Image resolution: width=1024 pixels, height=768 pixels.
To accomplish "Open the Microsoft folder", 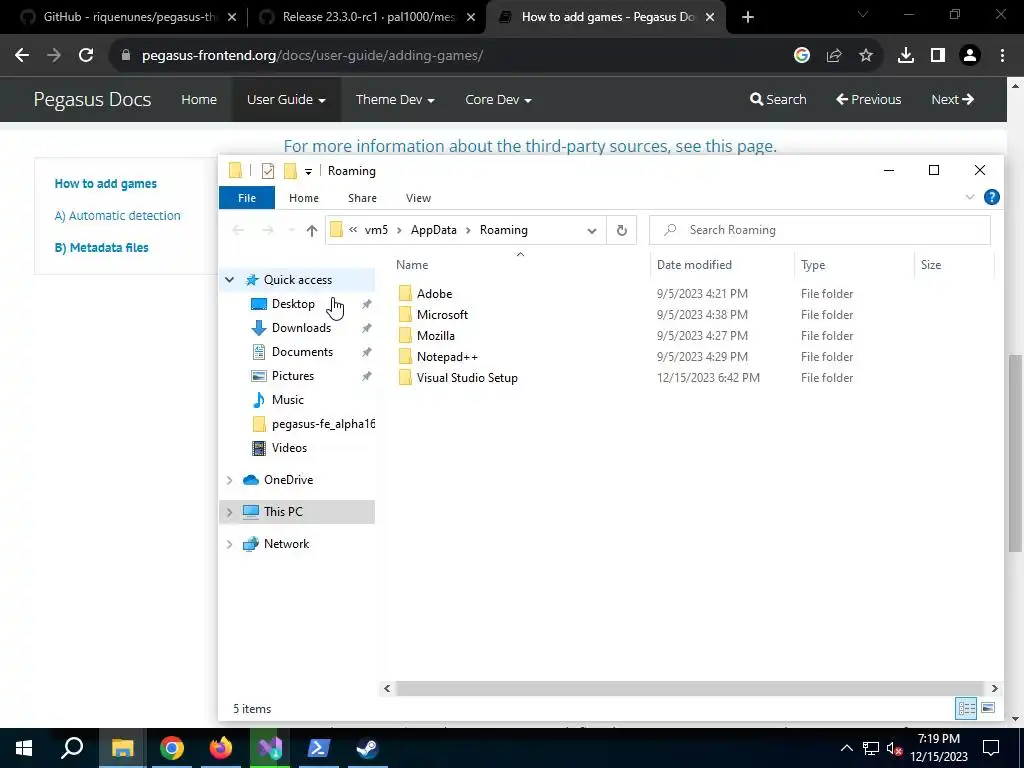I will click(442, 315).
